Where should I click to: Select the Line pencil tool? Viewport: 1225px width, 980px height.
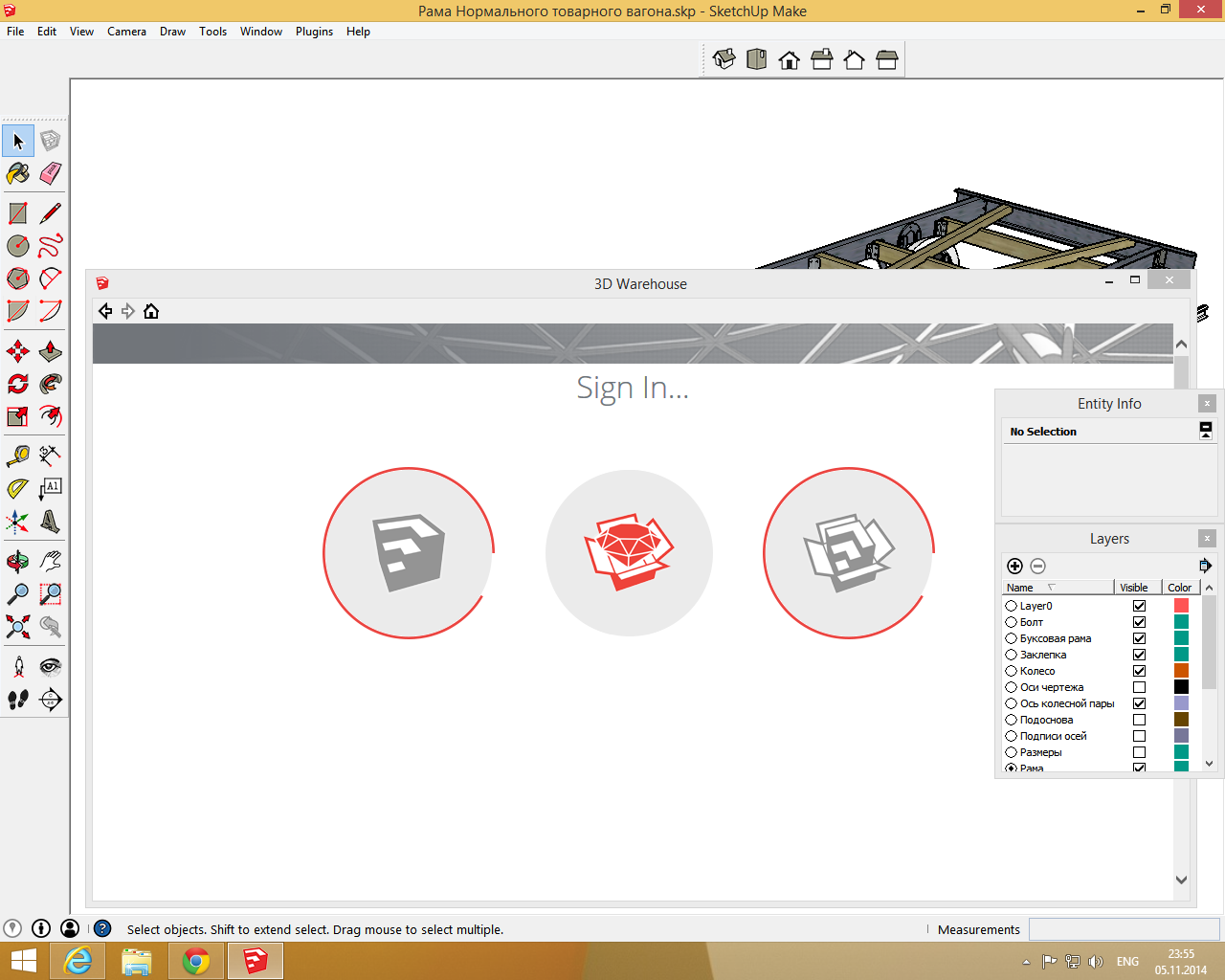(51, 213)
